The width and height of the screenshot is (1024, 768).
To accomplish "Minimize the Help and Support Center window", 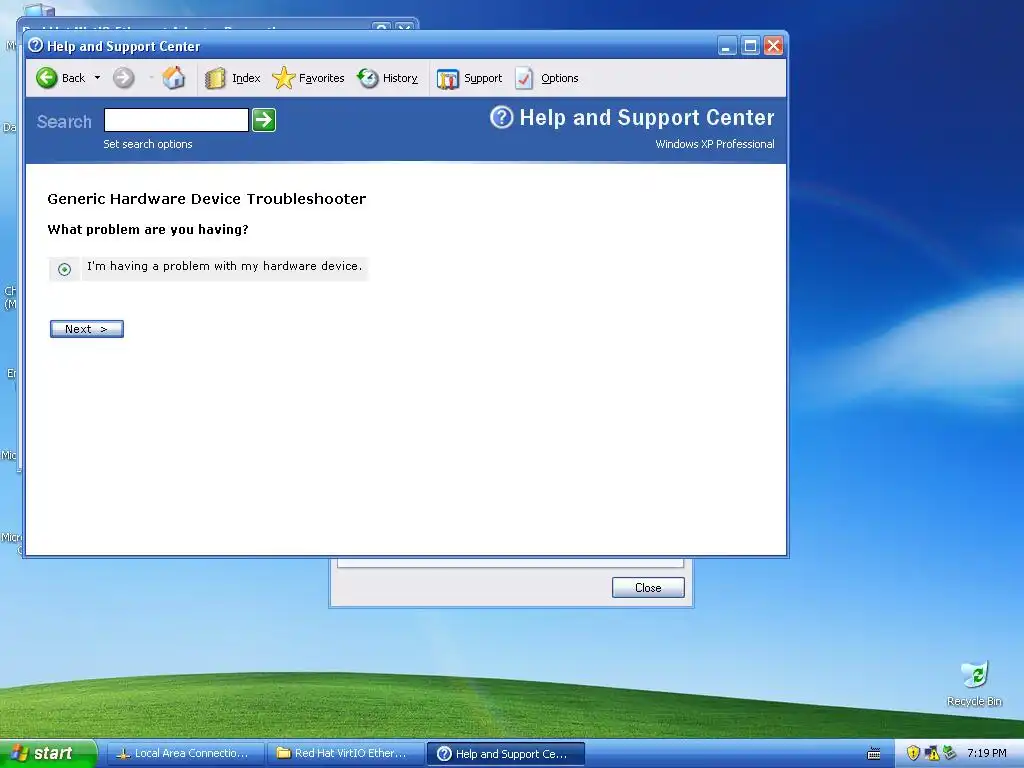I will pyautogui.click(x=727, y=46).
